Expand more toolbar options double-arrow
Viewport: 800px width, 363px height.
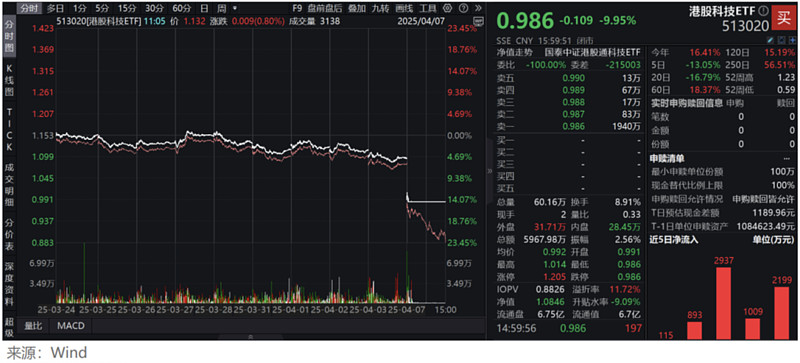tap(478, 8)
